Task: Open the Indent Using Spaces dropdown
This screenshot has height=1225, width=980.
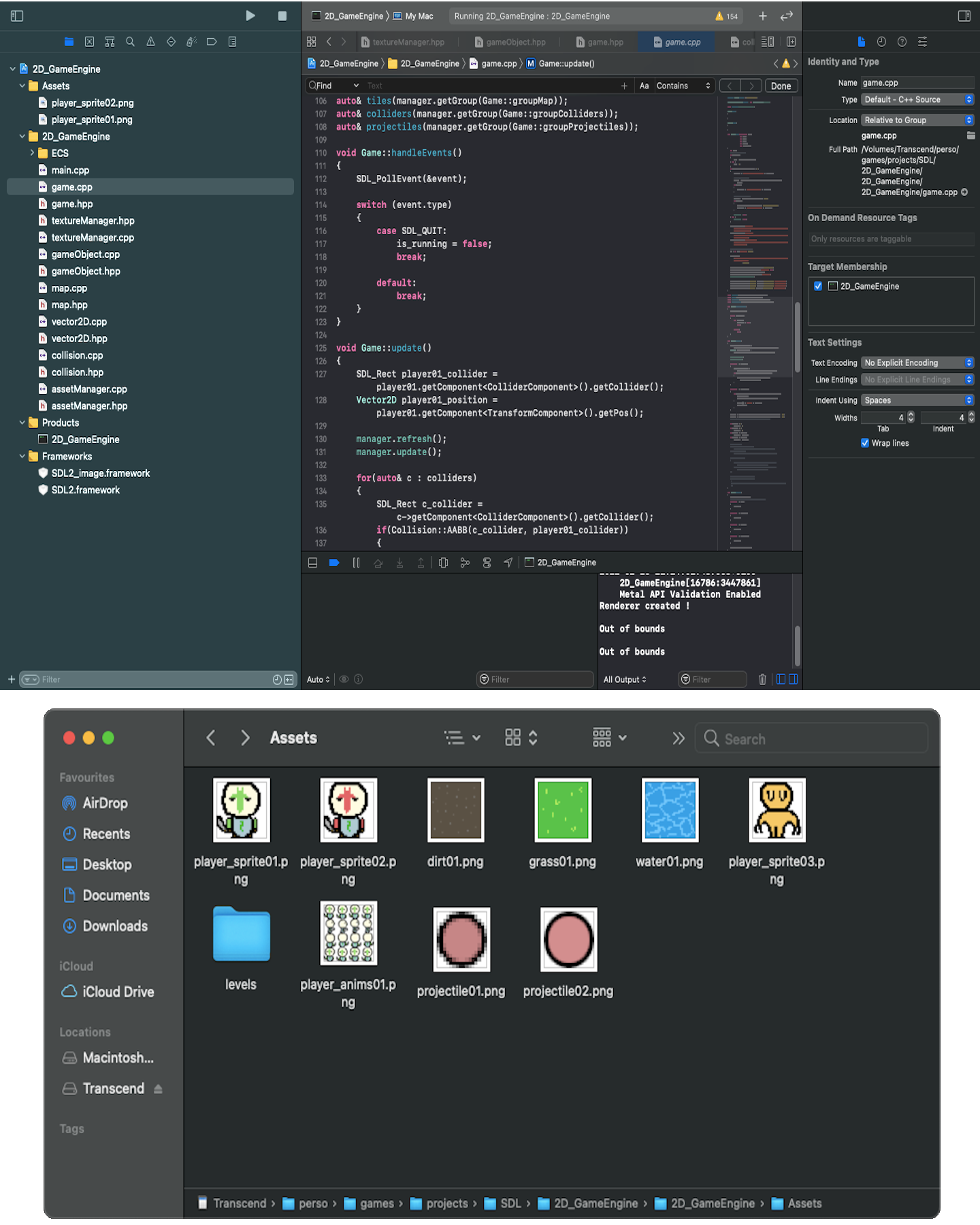Action: point(917,400)
